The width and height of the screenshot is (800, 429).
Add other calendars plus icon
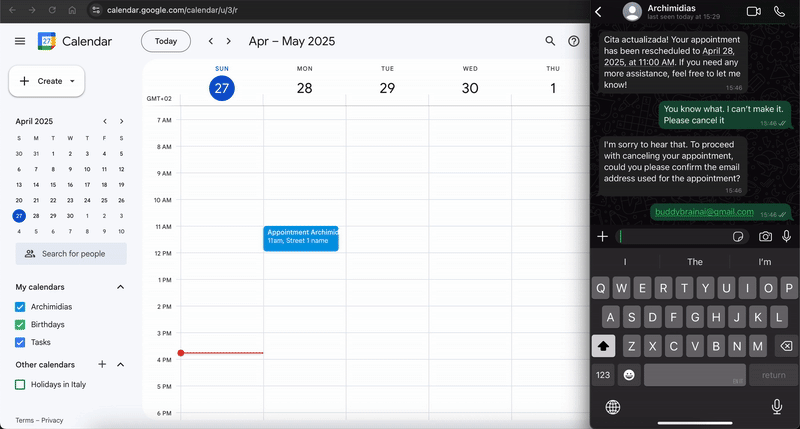pos(102,364)
